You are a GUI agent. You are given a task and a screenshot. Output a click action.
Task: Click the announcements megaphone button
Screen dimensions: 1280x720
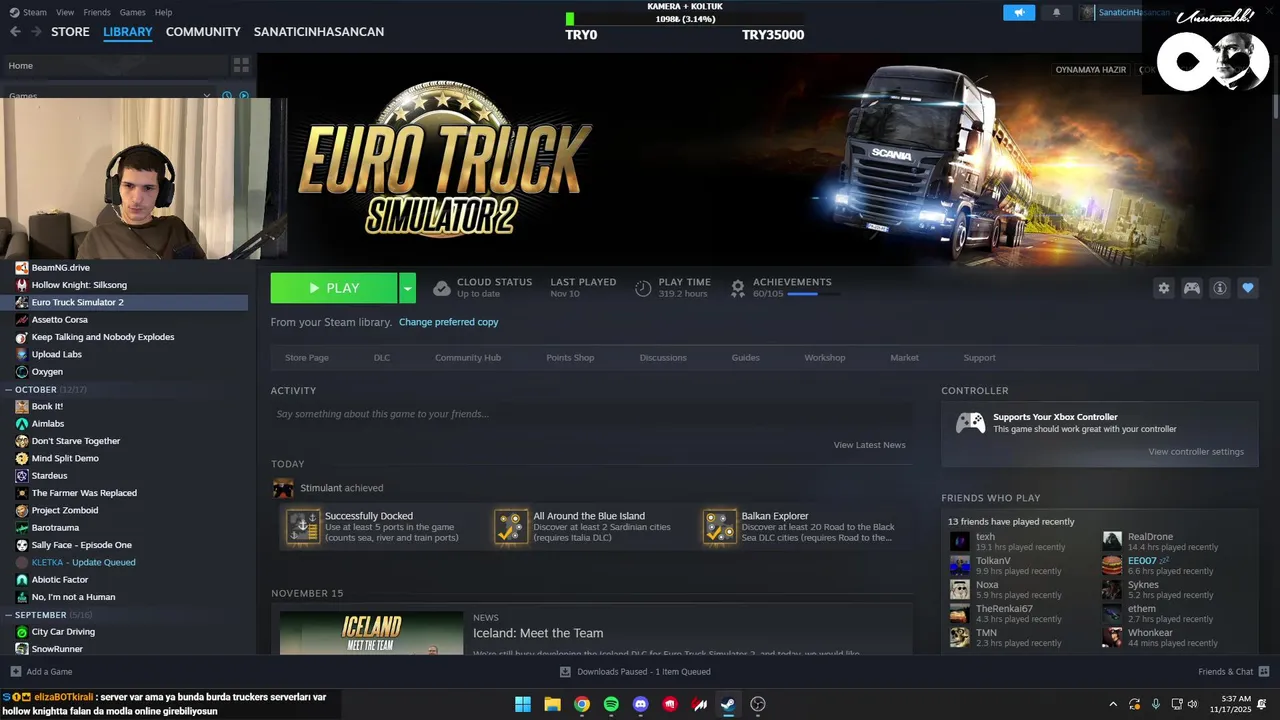pos(1019,12)
